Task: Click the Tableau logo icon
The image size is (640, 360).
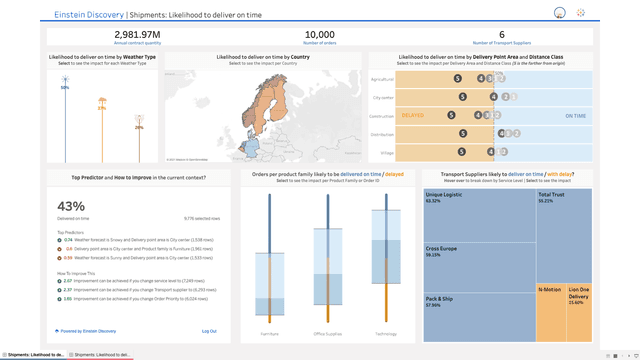Action: (580, 13)
